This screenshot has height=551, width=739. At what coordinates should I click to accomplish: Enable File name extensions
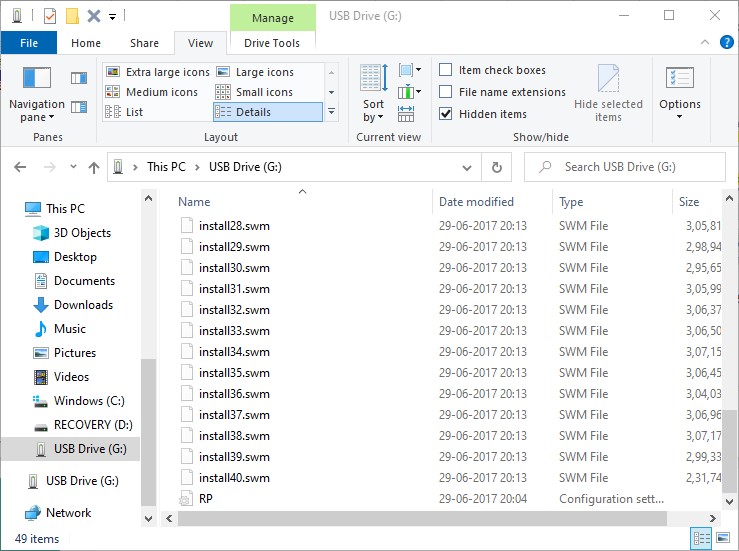pyautogui.click(x=445, y=91)
